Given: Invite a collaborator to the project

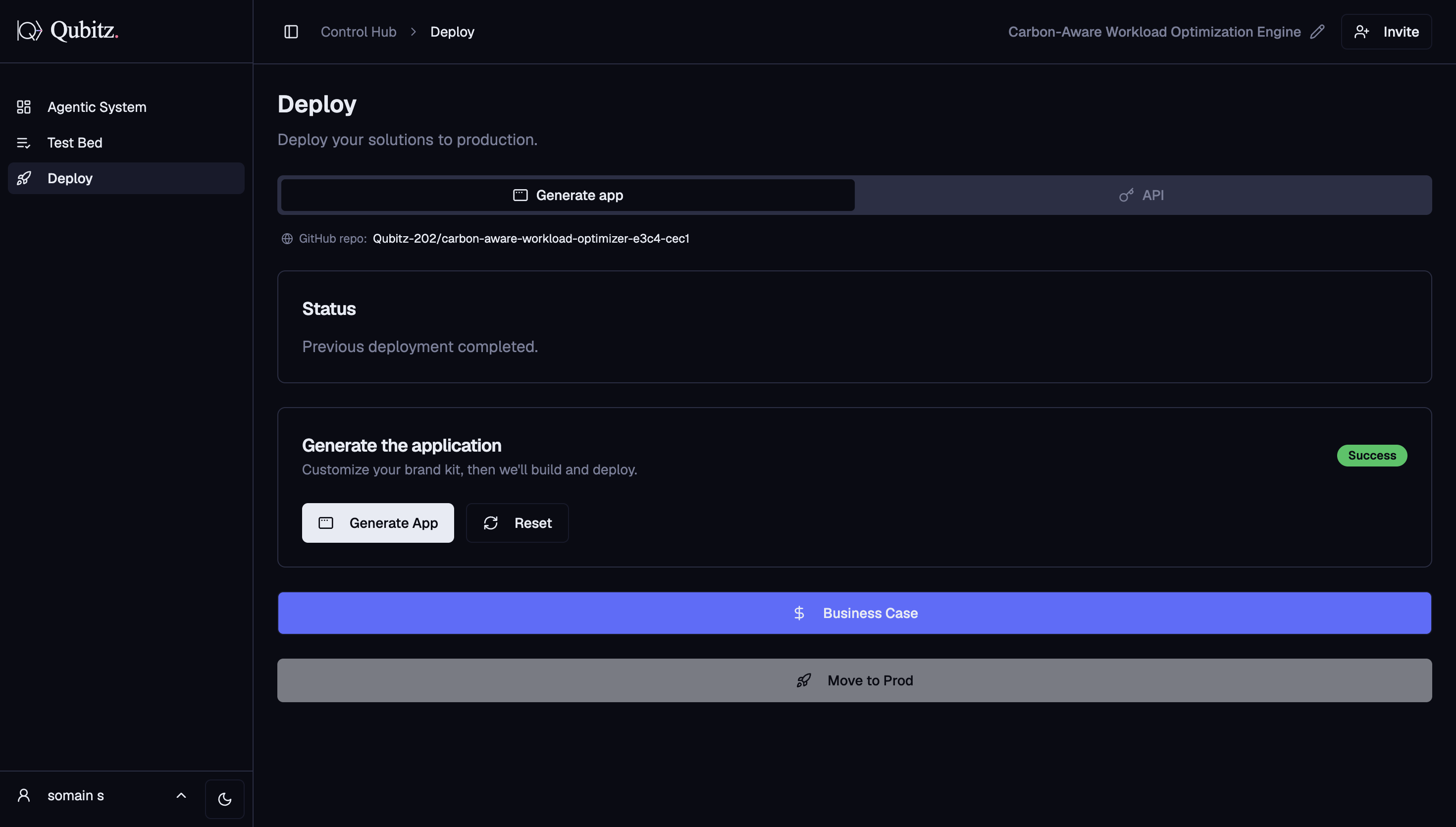Looking at the screenshot, I should [1387, 32].
